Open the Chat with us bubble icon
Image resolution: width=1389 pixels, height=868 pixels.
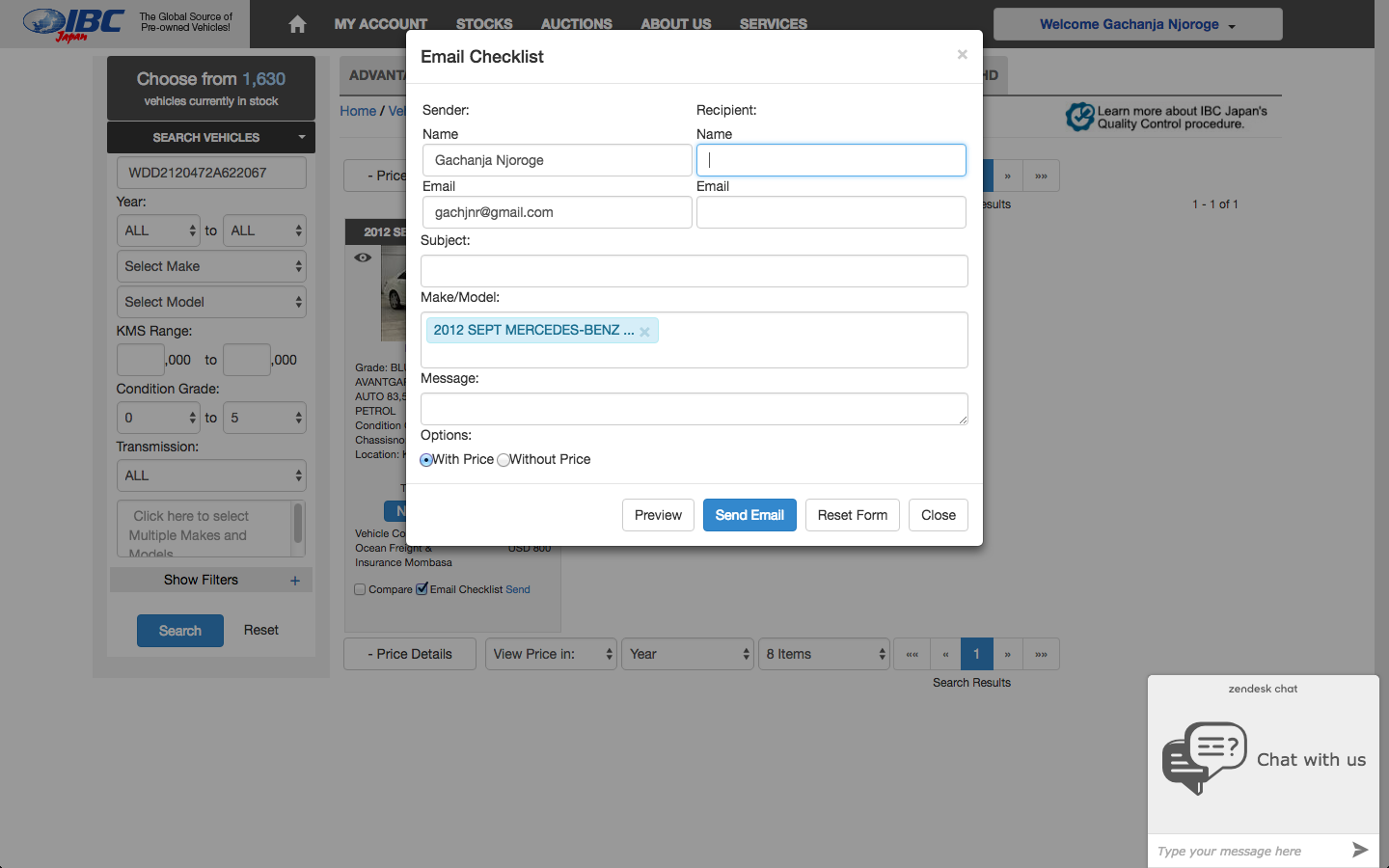[x=1204, y=758]
